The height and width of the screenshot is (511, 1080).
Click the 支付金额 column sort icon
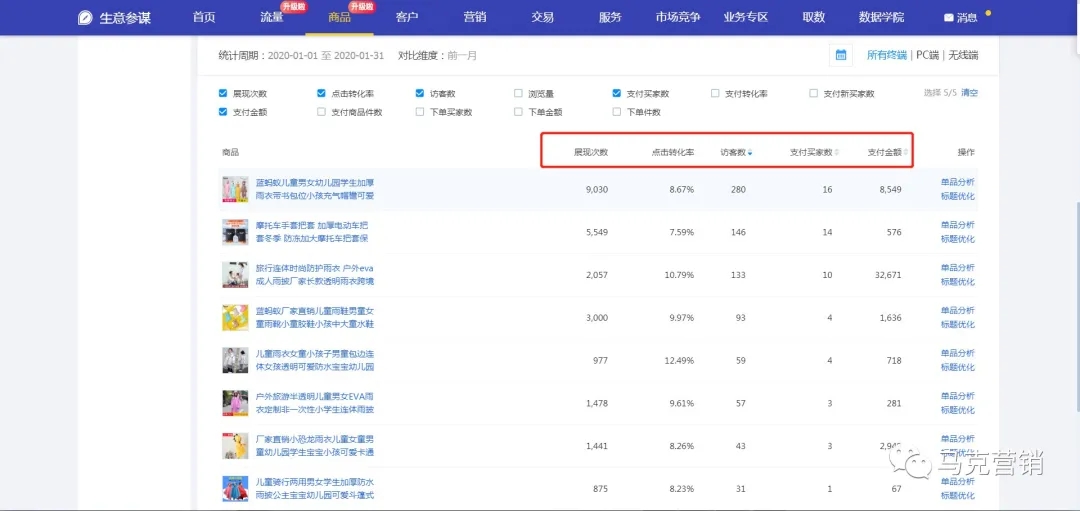907,153
